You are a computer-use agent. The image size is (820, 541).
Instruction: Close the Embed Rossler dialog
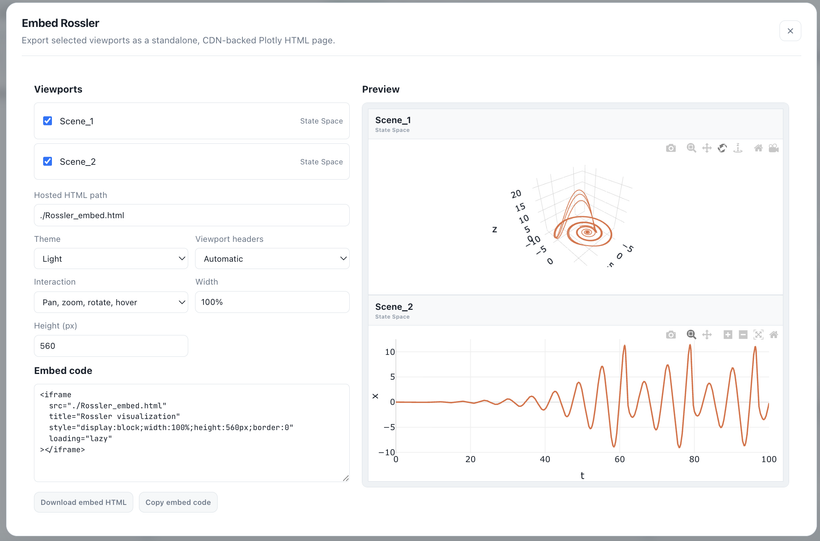[790, 31]
